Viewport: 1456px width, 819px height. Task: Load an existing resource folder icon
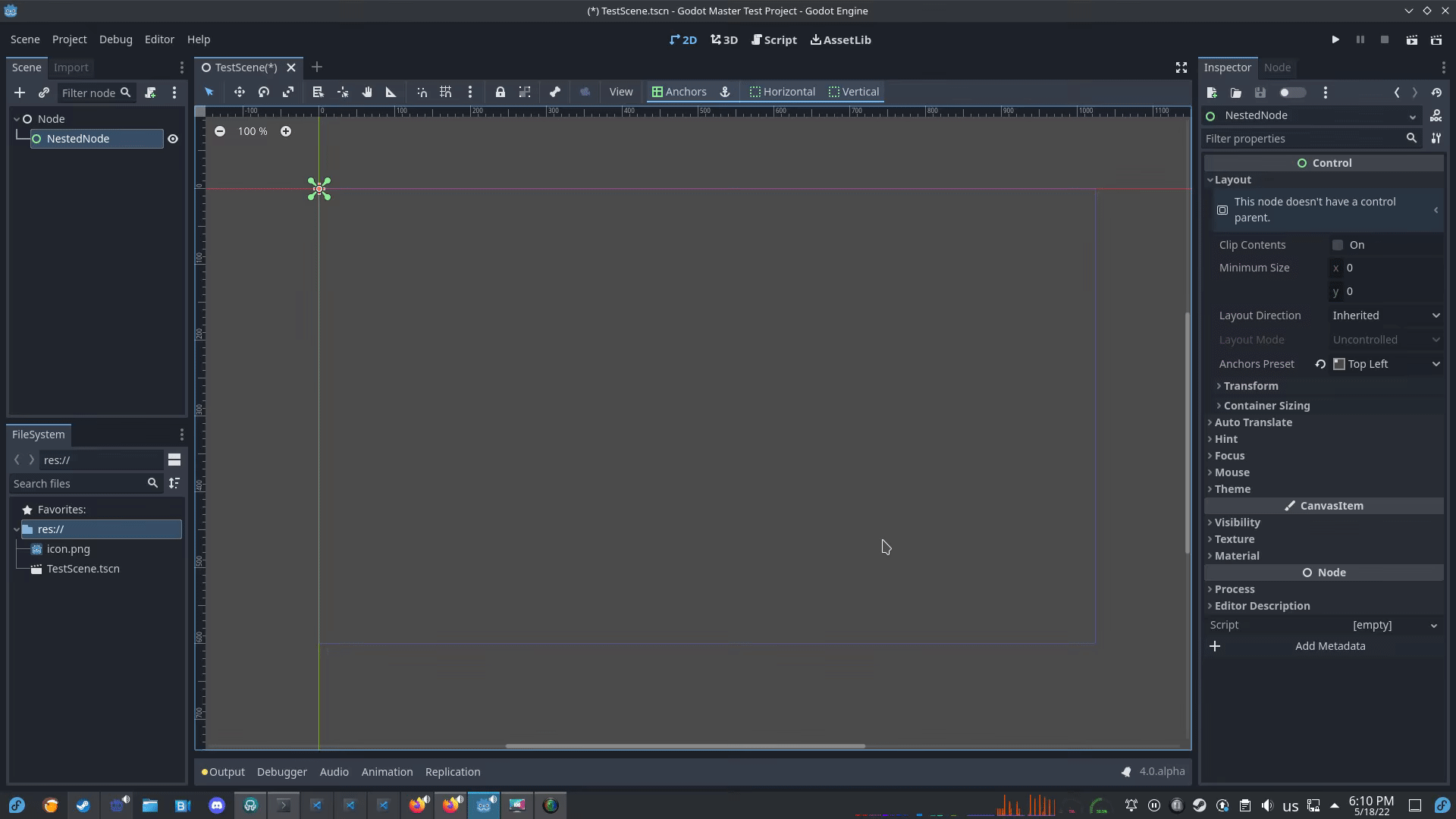click(x=1236, y=93)
